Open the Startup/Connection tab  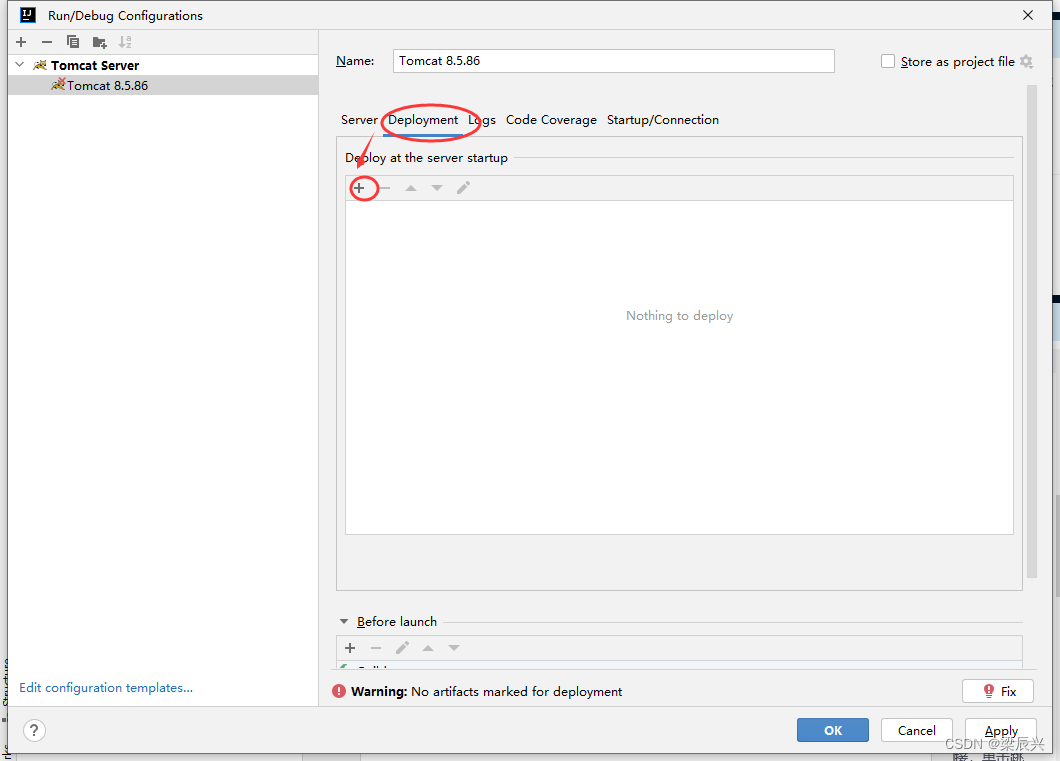pos(662,120)
